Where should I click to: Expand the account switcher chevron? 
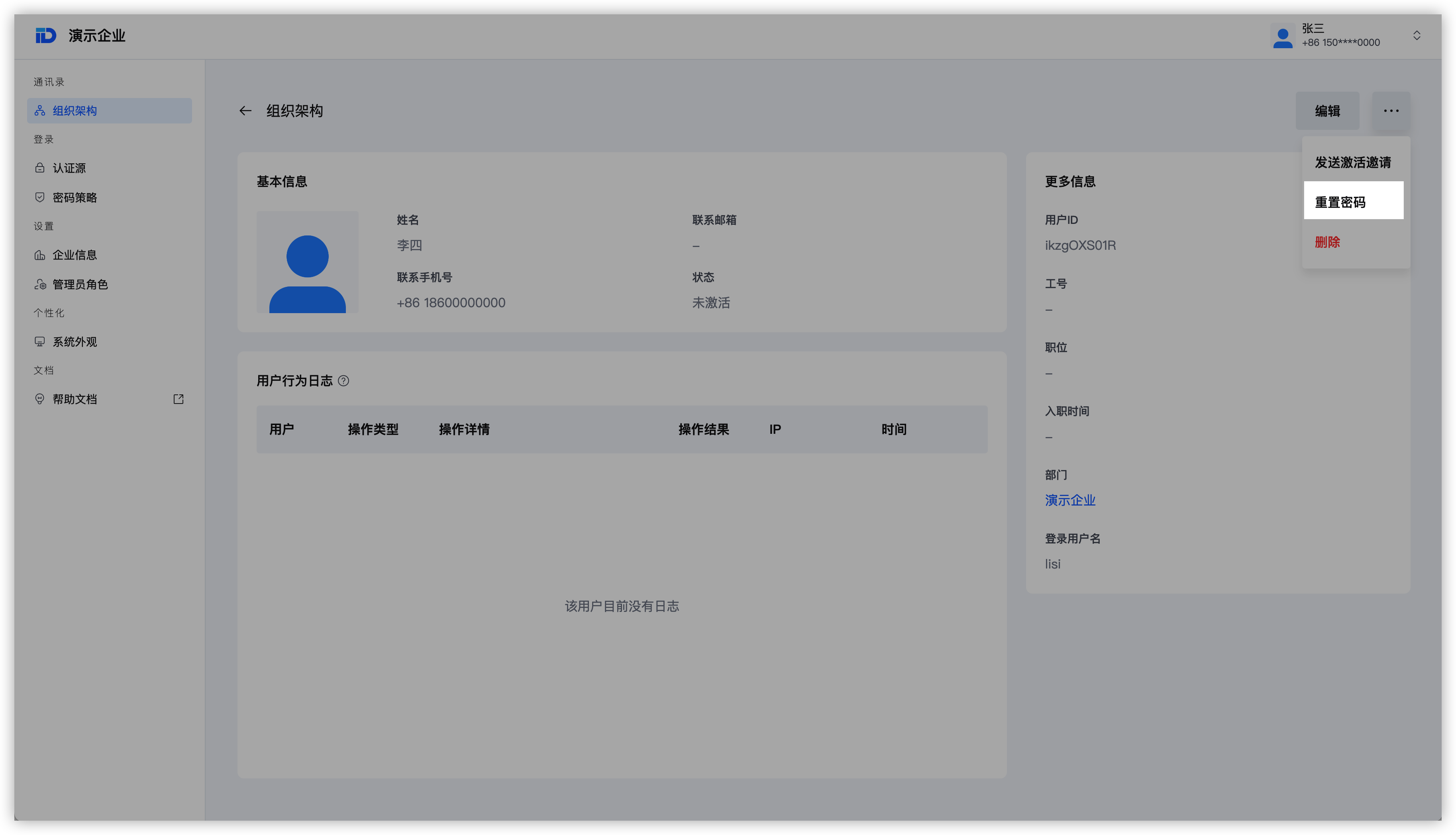(x=1417, y=35)
